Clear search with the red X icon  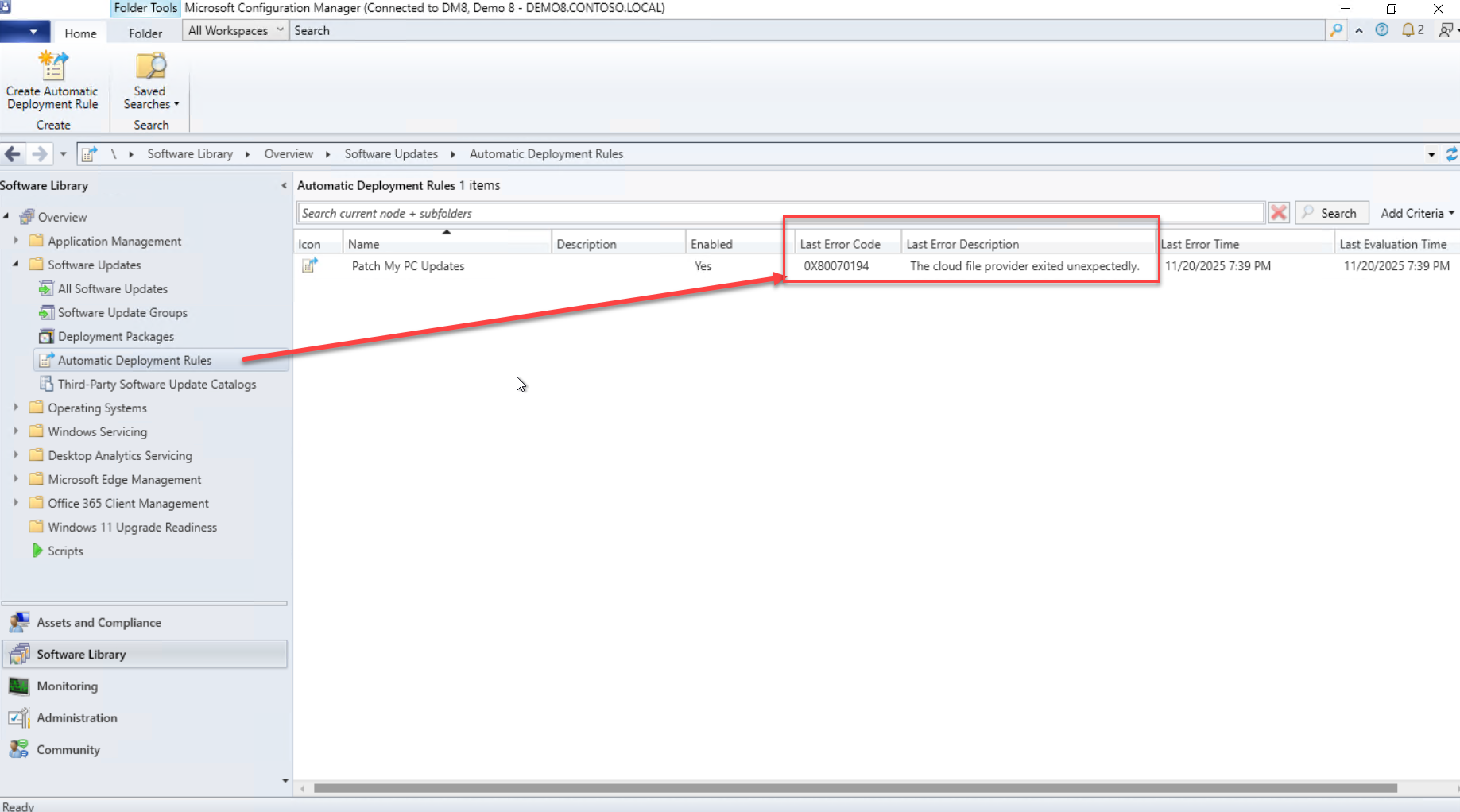point(1279,213)
